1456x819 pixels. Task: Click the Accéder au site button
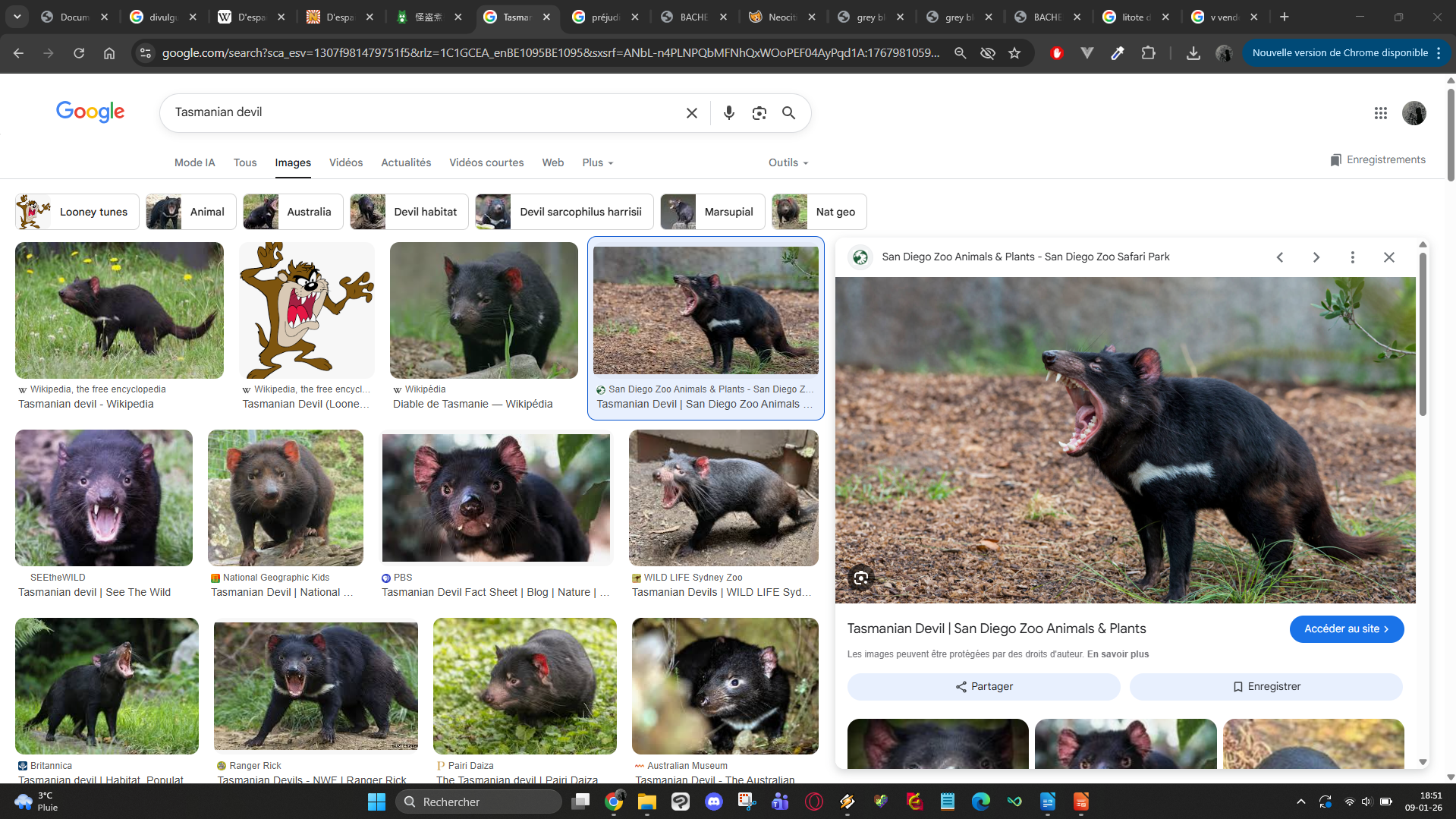(x=1346, y=628)
